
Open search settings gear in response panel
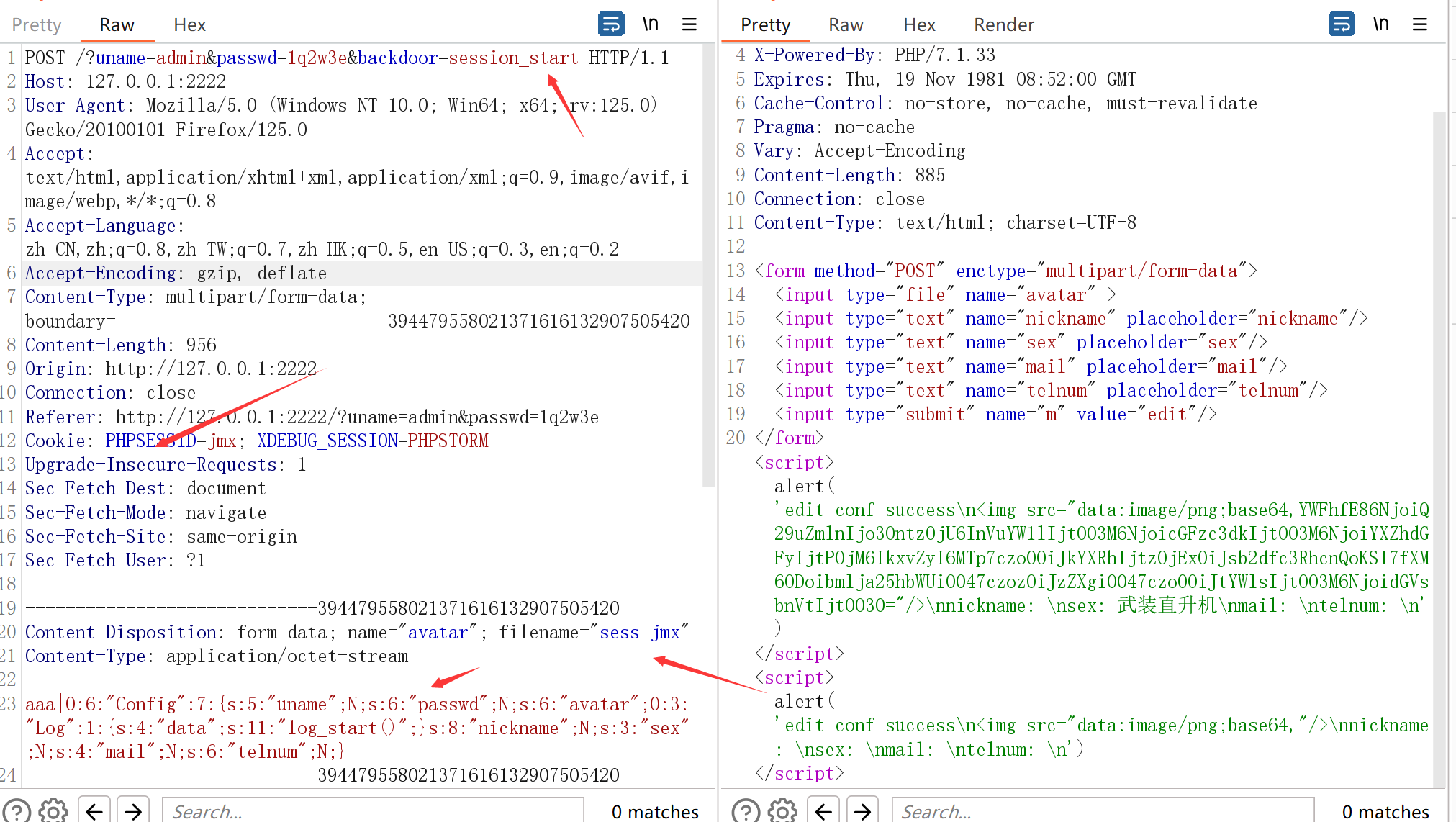[782, 811]
